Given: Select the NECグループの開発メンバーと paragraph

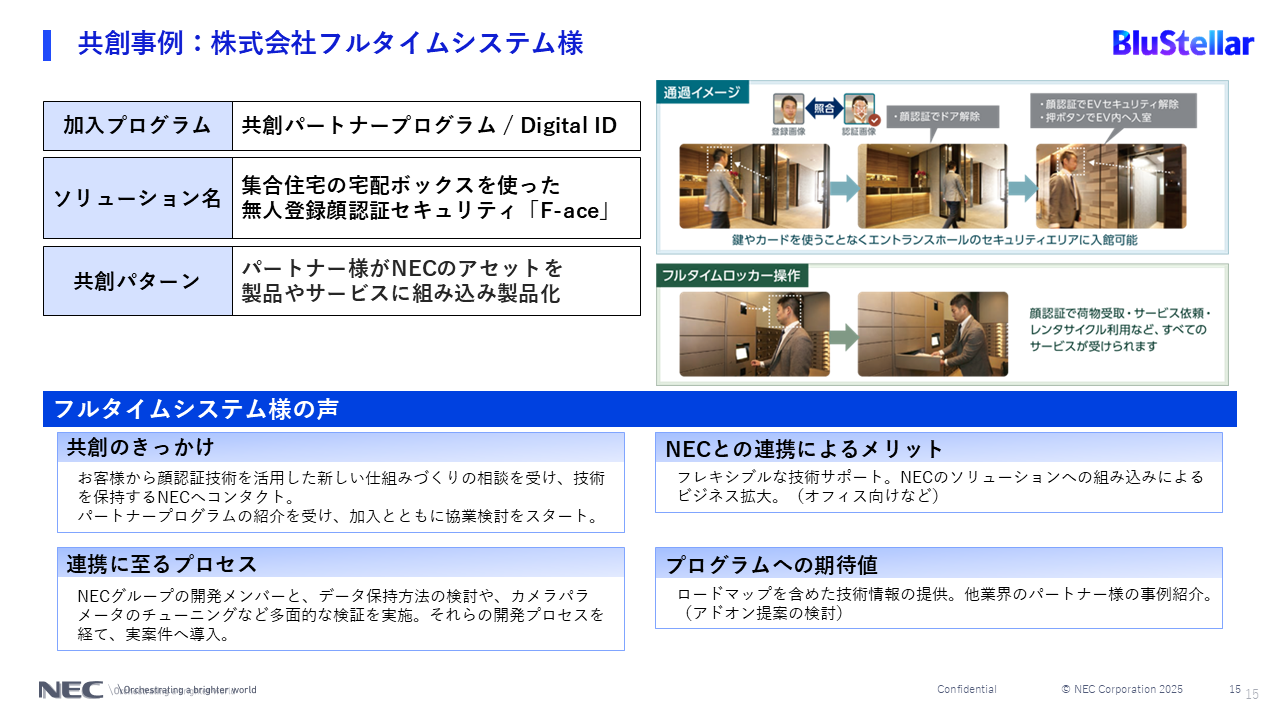Looking at the screenshot, I should point(341,614).
